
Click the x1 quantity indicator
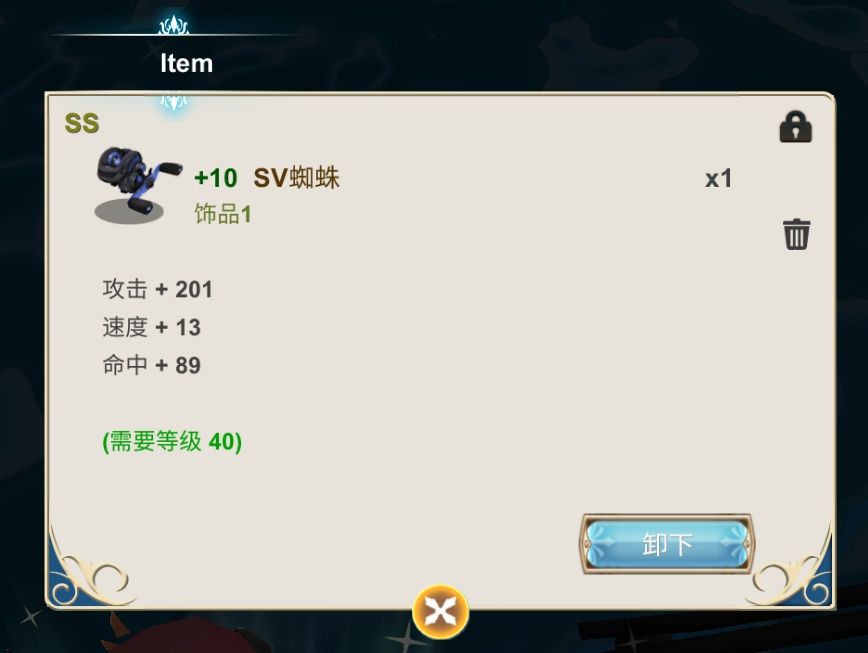pyautogui.click(x=718, y=179)
